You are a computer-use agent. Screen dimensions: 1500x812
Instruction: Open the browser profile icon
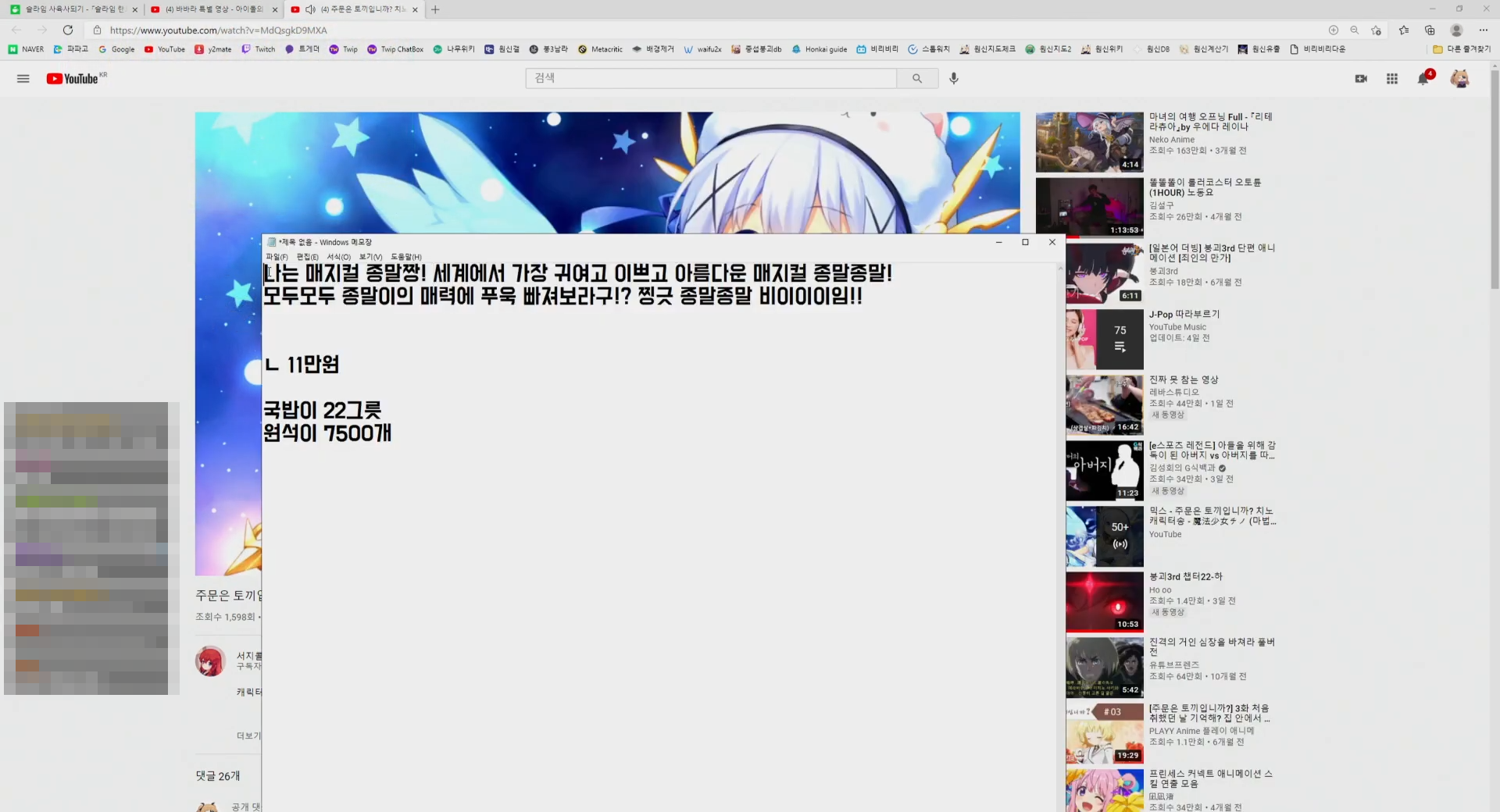click(x=1456, y=30)
